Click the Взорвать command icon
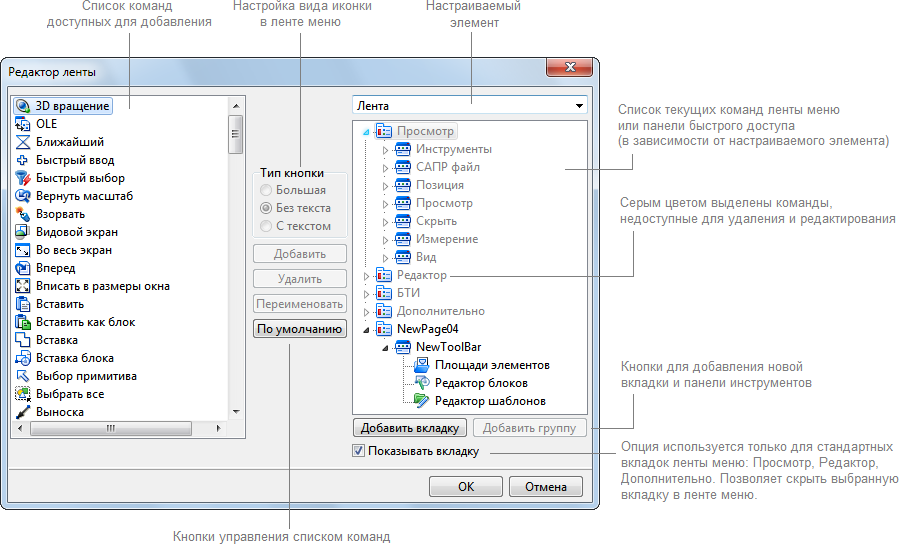This screenshot has height=544, width=899. click(x=22, y=214)
